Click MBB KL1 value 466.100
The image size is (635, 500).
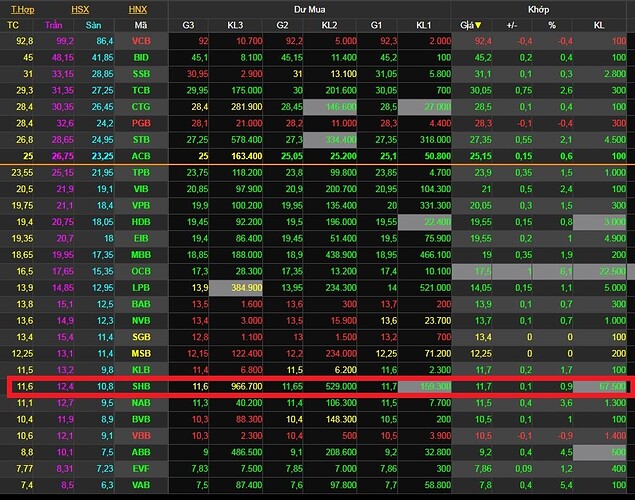click(435, 255)
